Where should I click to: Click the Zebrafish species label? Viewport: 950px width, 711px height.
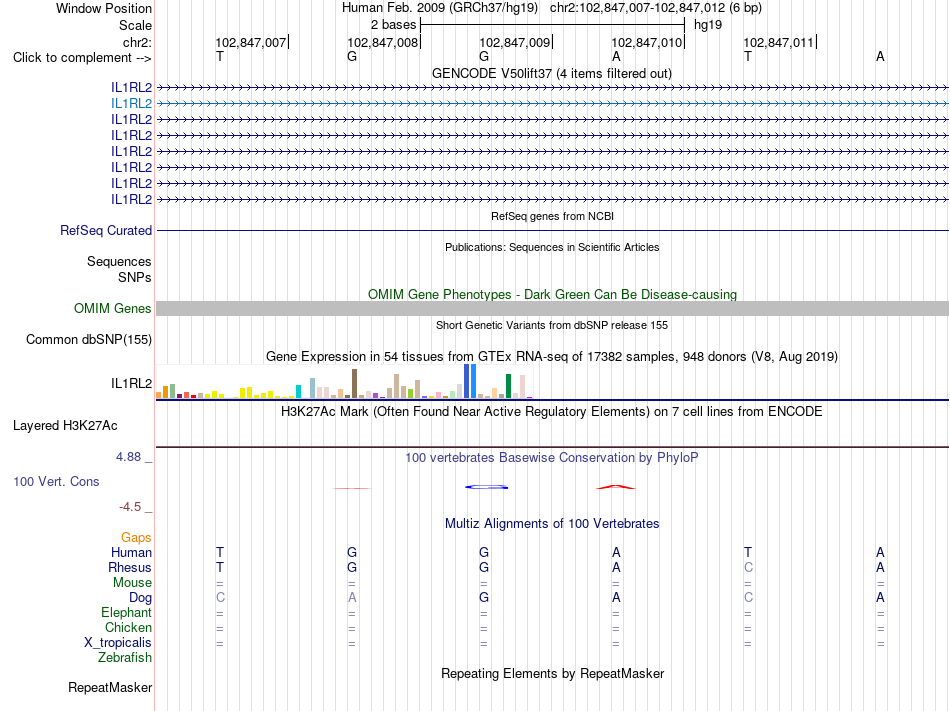[125, 657]
